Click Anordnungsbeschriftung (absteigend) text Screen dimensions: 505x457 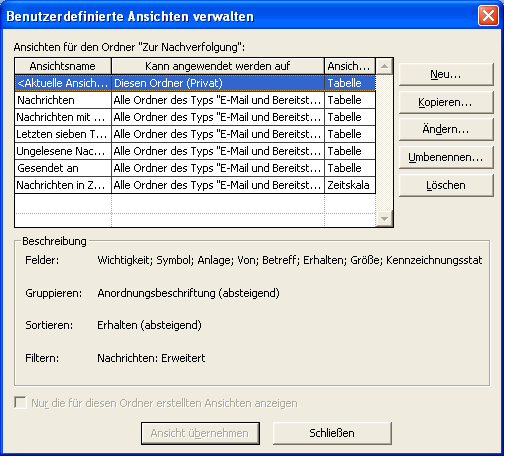tap(188, 293)
